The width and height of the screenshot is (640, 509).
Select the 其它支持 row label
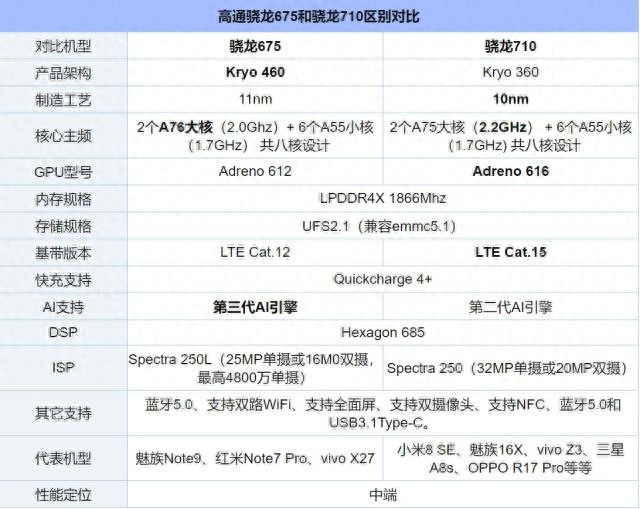coord(63,413)
